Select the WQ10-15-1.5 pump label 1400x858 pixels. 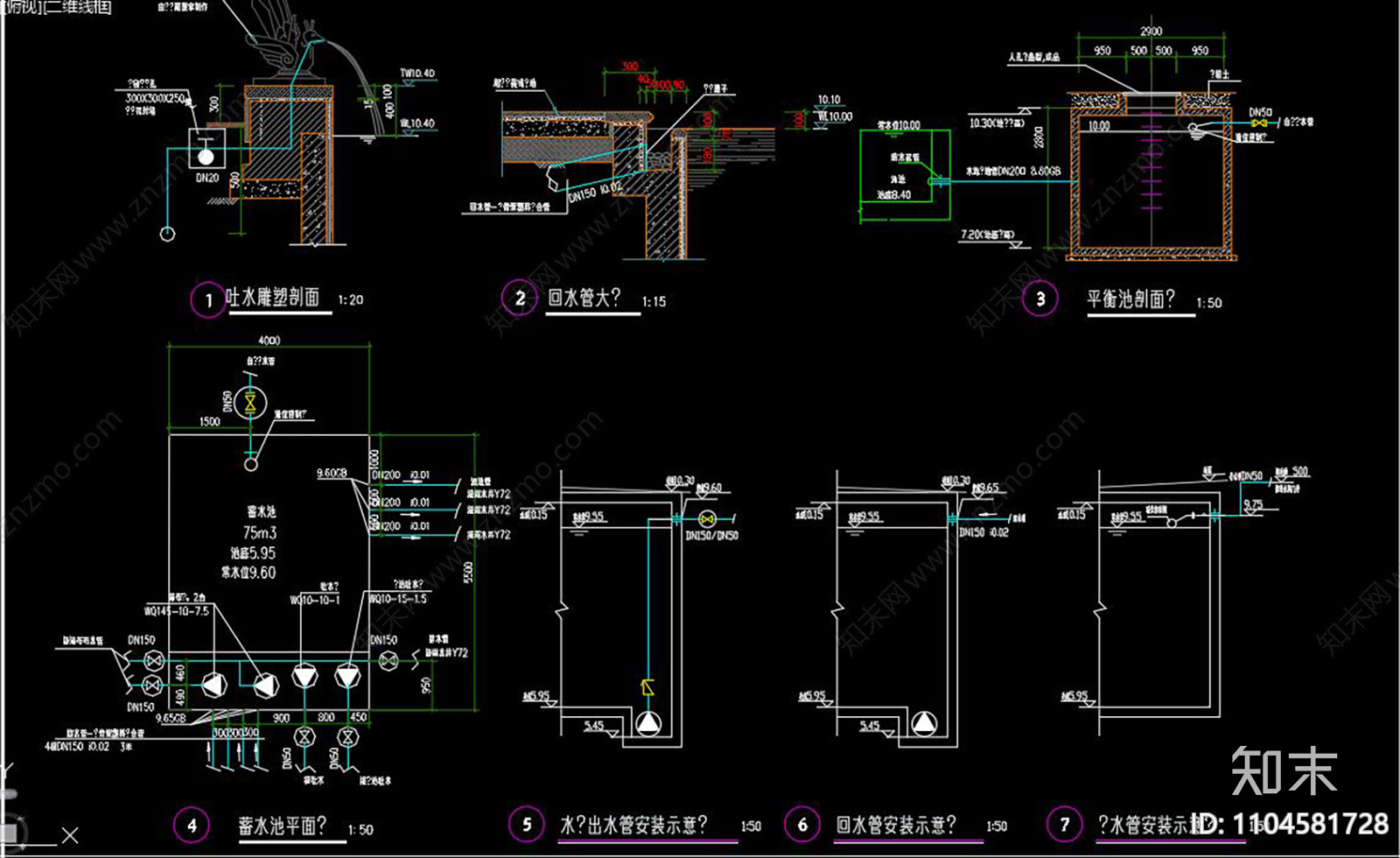pyautogui.click(x=398, y=599)
